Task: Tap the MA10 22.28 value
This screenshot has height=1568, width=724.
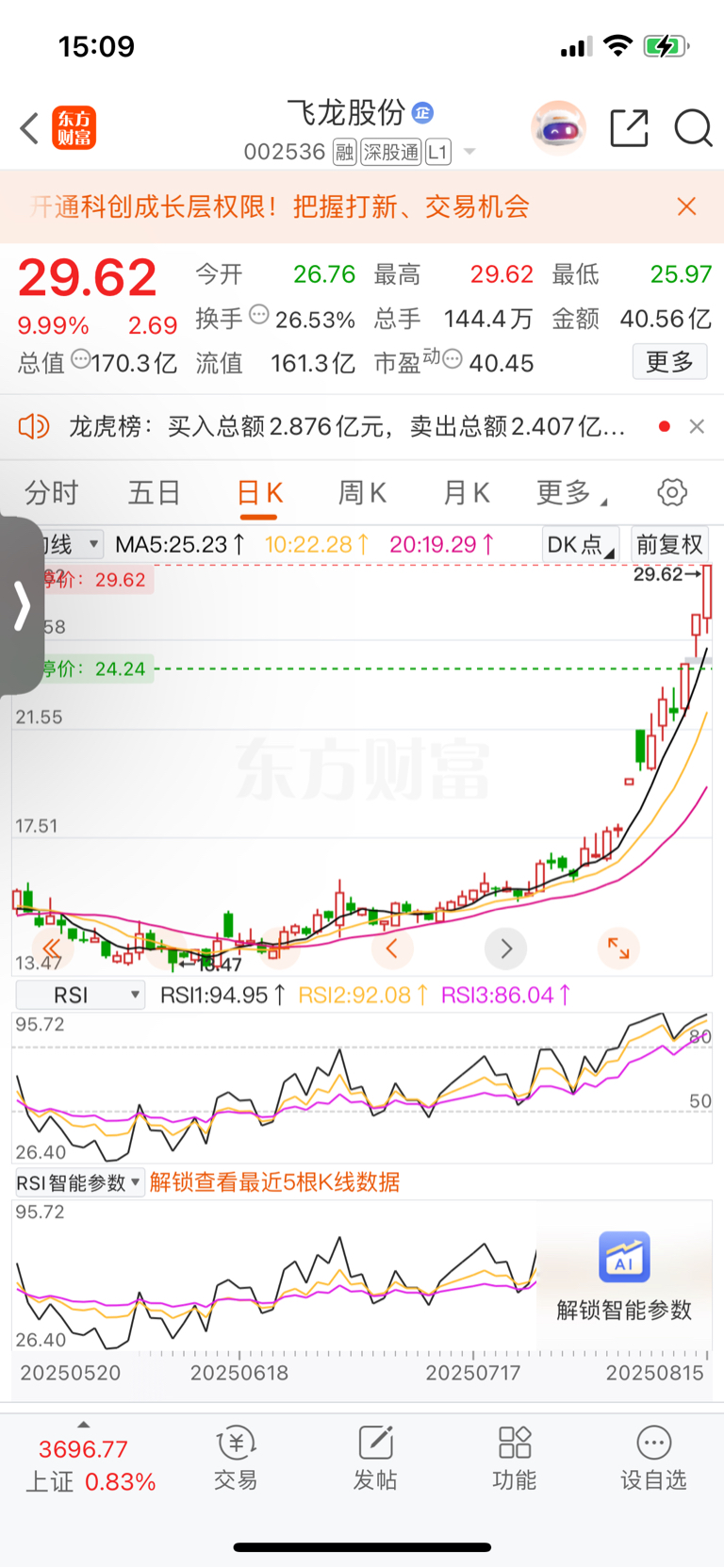Action: tap(317, 544)
